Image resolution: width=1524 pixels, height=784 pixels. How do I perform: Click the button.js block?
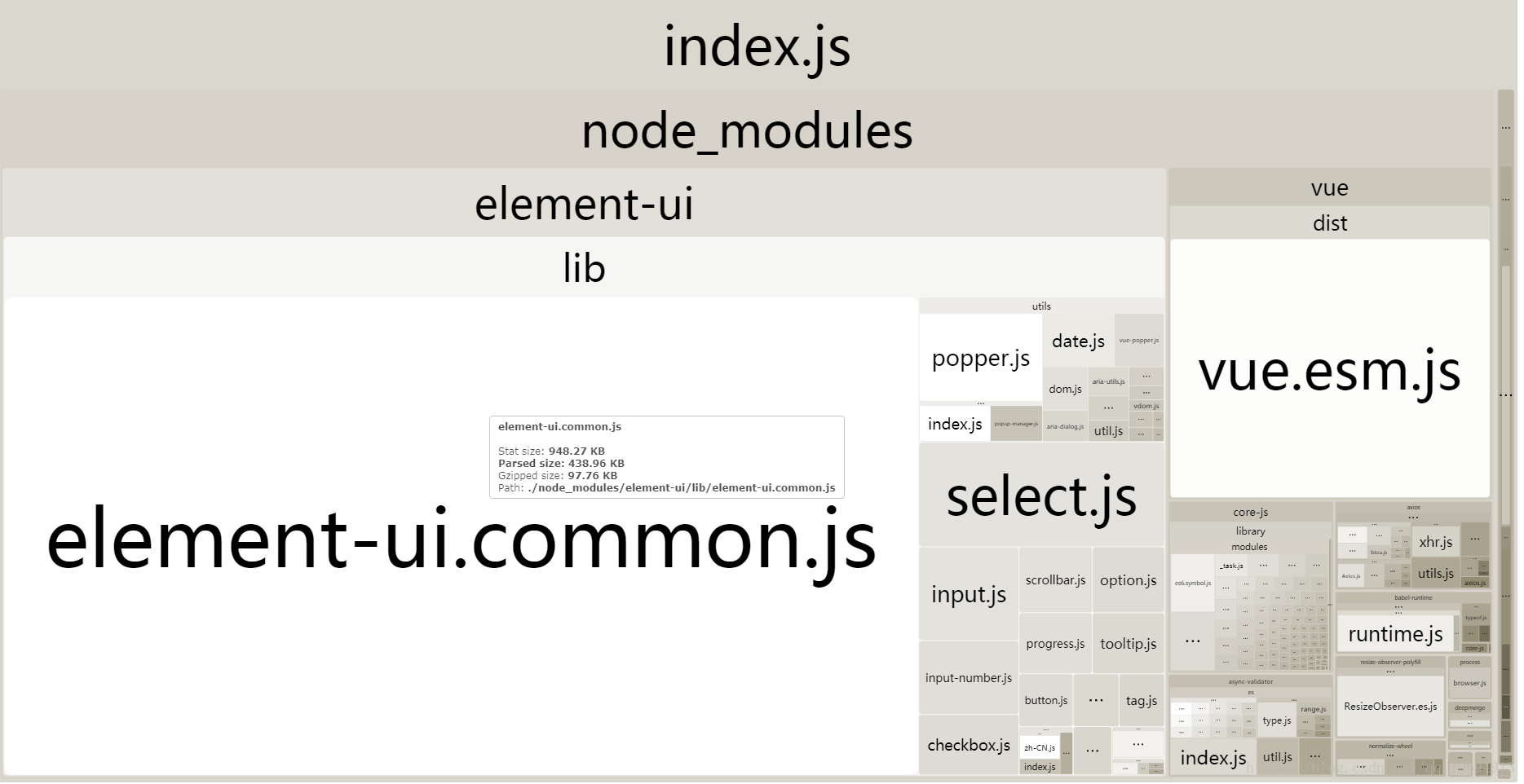coord(1046,700)
